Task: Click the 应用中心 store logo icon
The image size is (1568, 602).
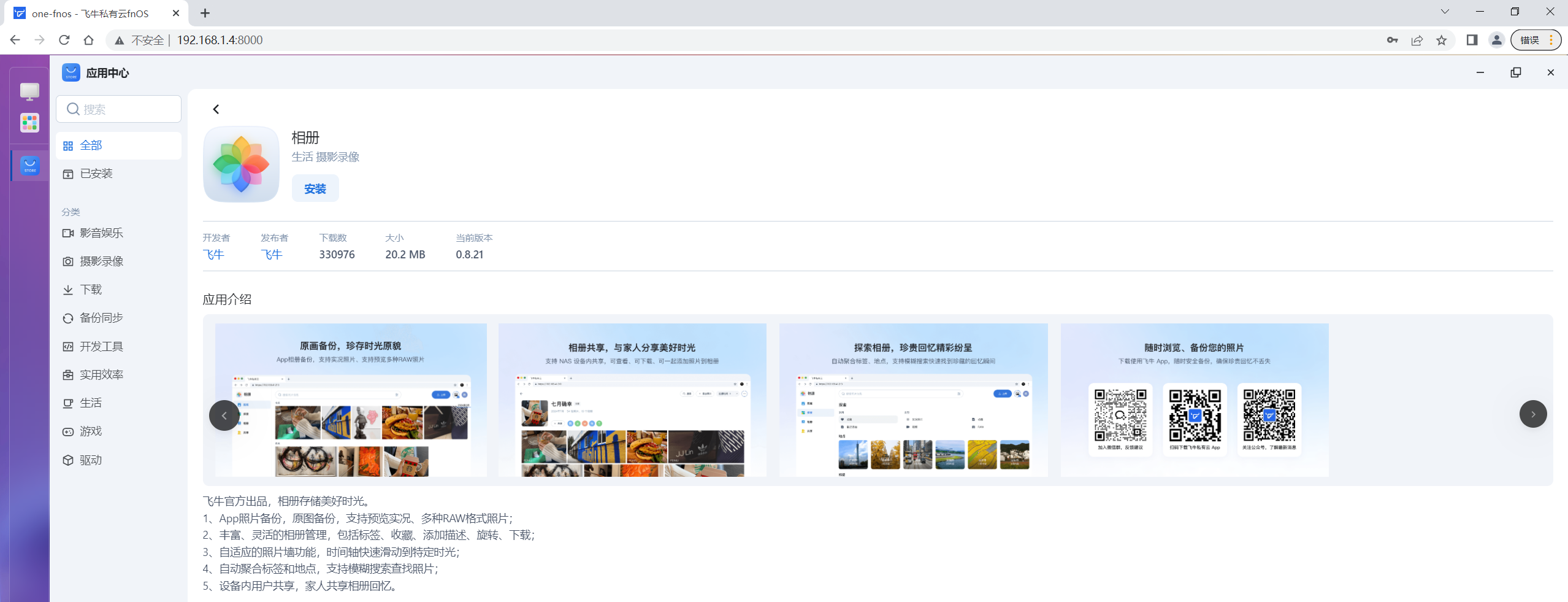Action: point(71,72)
